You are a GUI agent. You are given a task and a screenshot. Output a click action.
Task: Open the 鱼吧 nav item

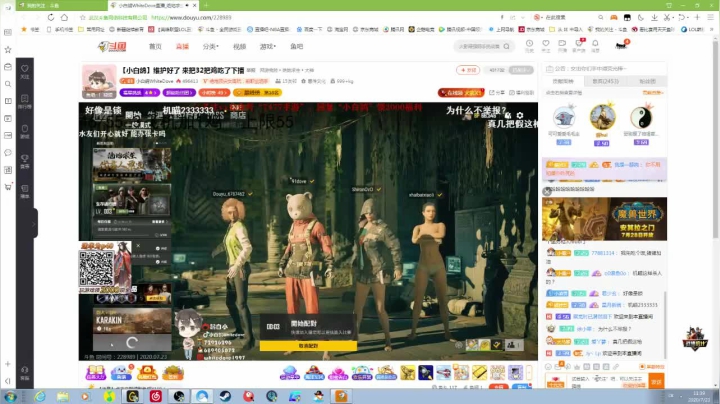point(297,46)
